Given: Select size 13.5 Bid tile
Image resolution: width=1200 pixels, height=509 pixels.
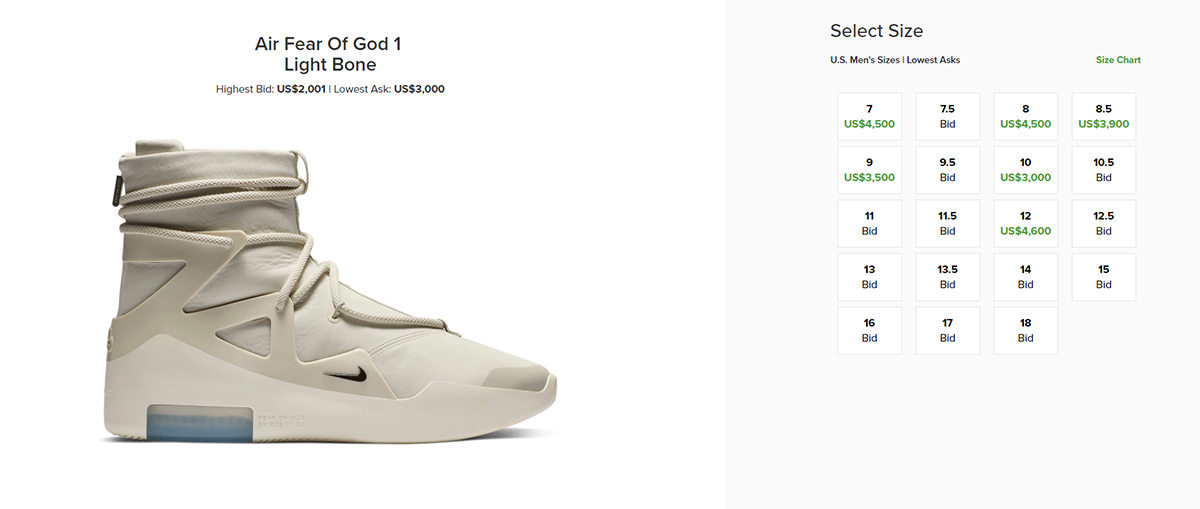Looking at the screenshot, I should point(947,277).
